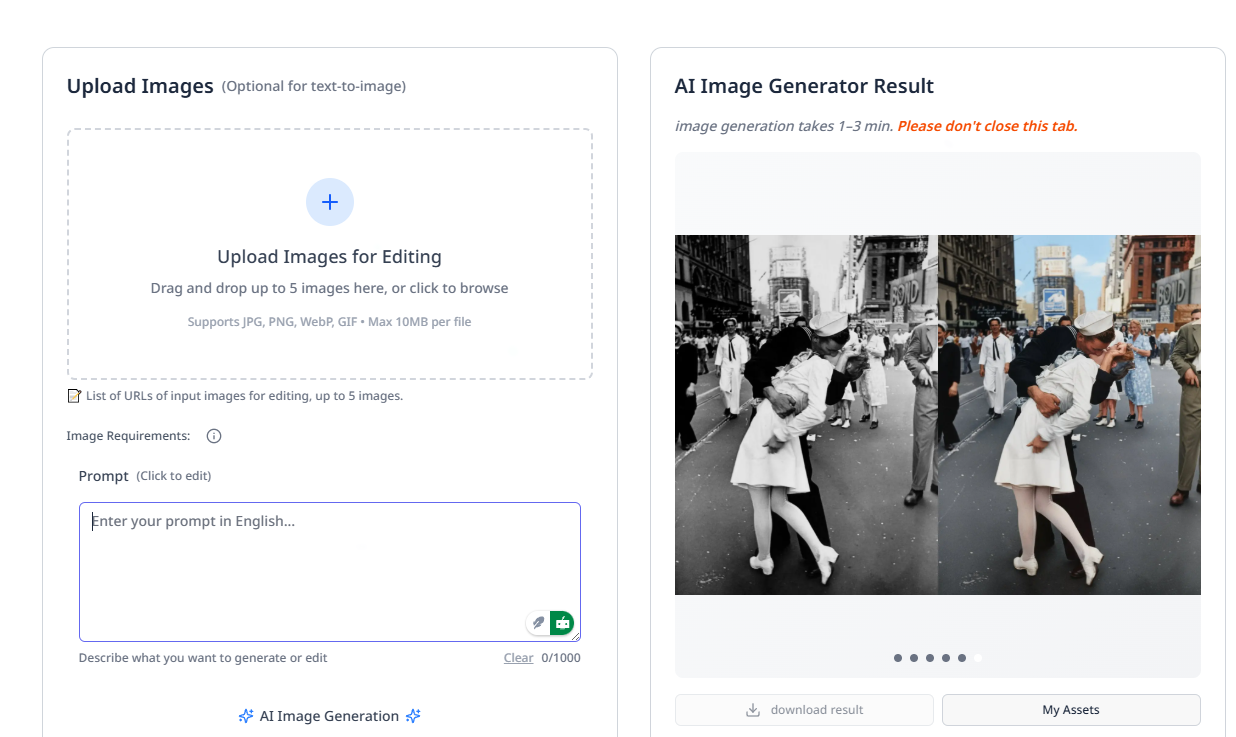Open the Image Requirements info icon
This screenshot has width=1236, height=737.
214,436
